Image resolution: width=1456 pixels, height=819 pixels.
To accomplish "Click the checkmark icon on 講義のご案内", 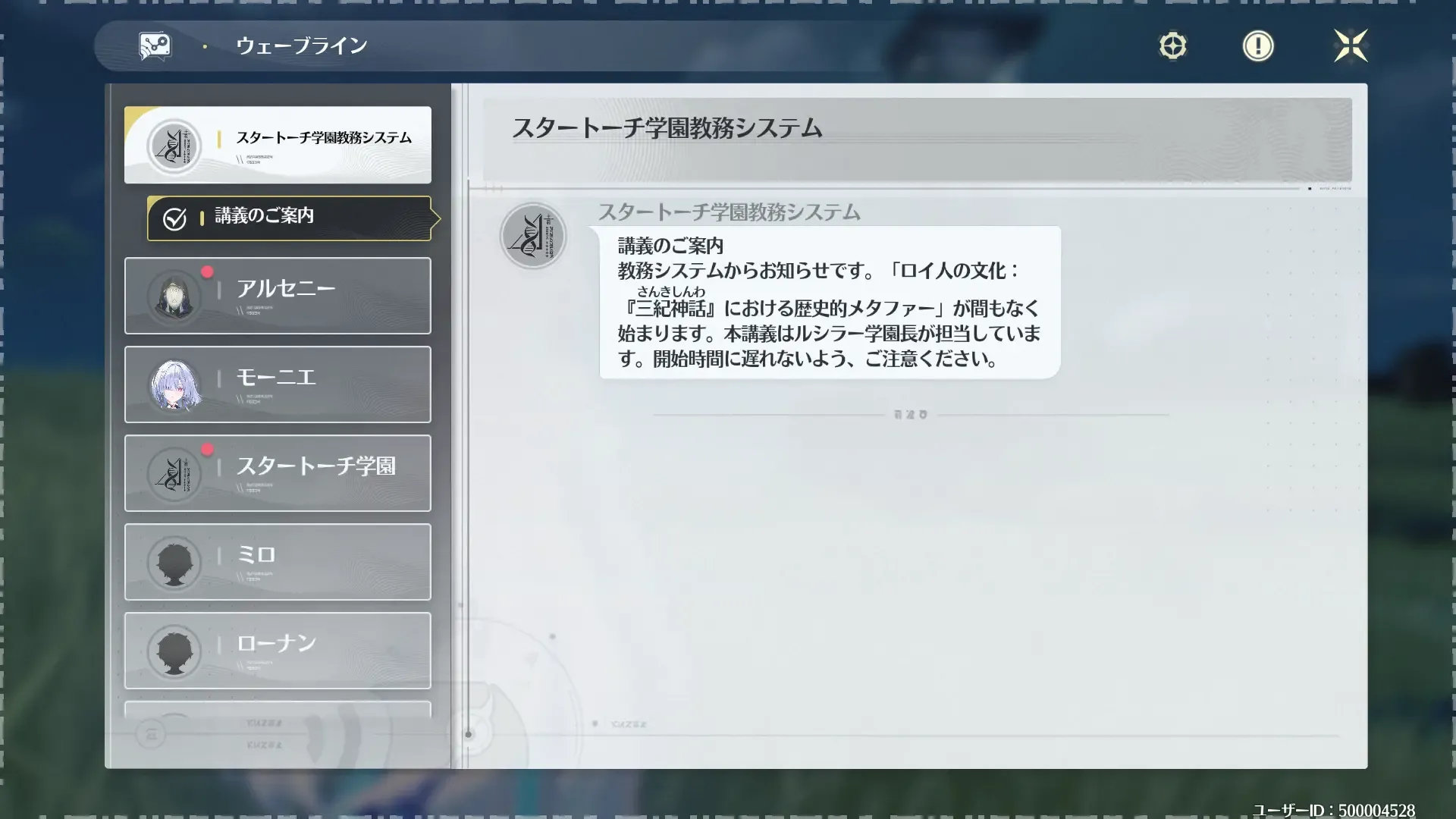I will [174, 218].
